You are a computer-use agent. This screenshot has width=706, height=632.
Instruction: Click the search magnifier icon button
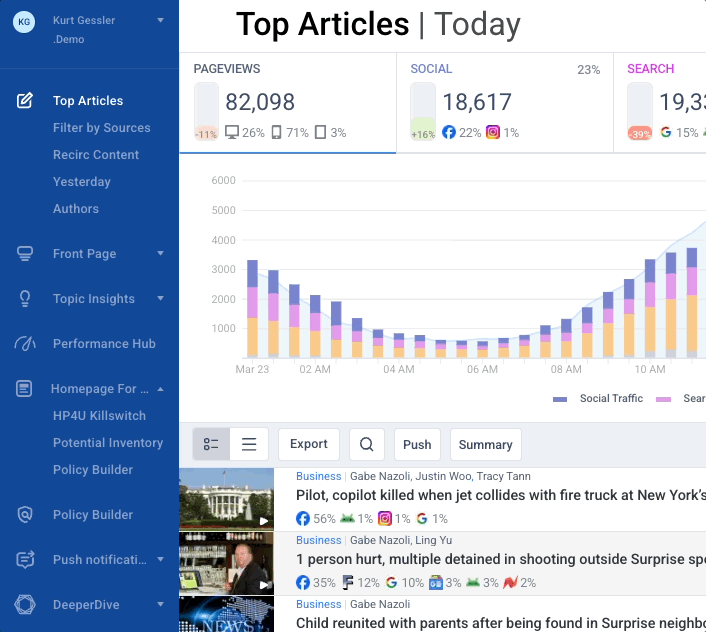[x=367, y=445]
